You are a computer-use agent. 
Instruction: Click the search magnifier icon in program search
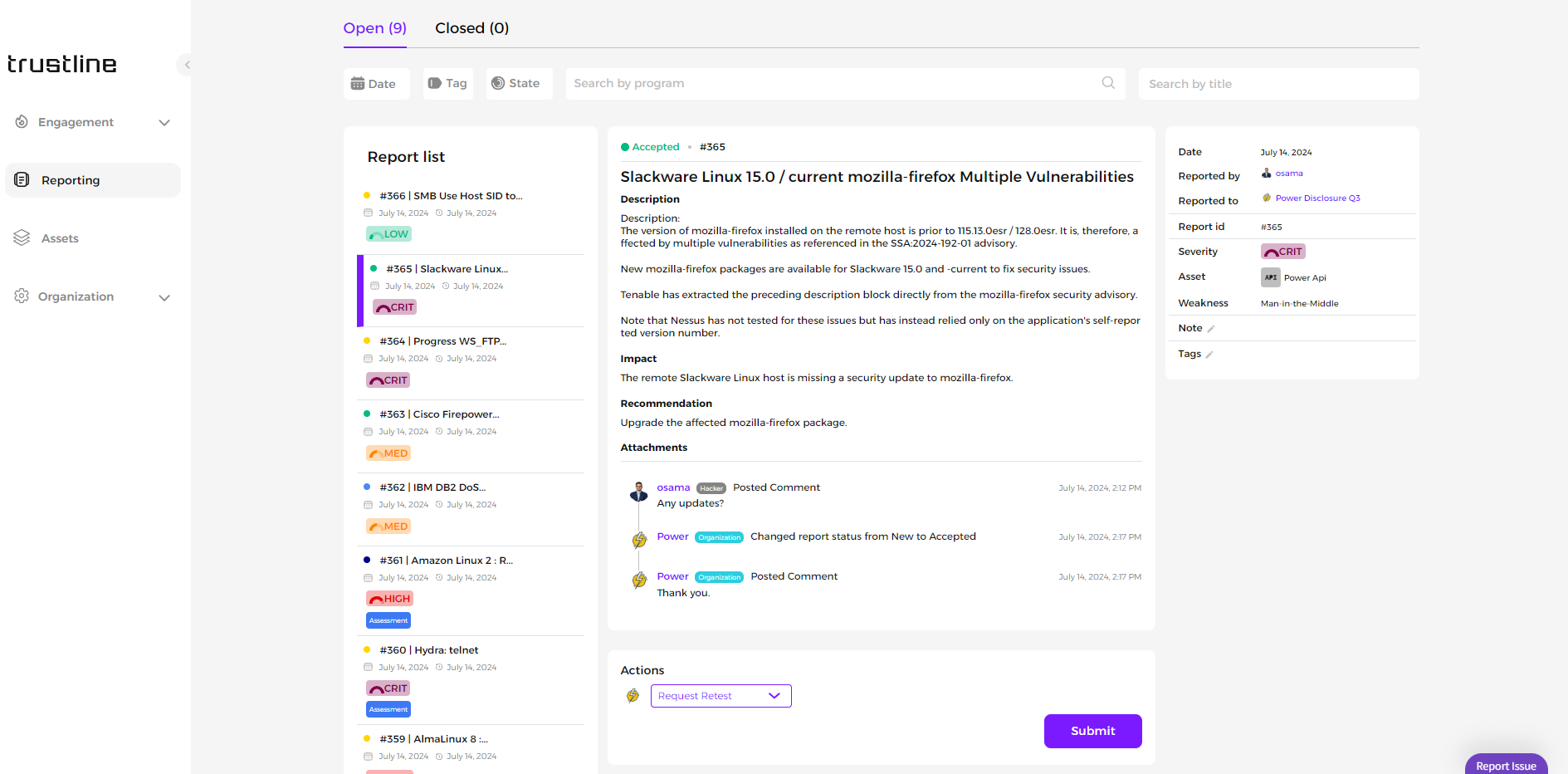[x=1107, y=83]
